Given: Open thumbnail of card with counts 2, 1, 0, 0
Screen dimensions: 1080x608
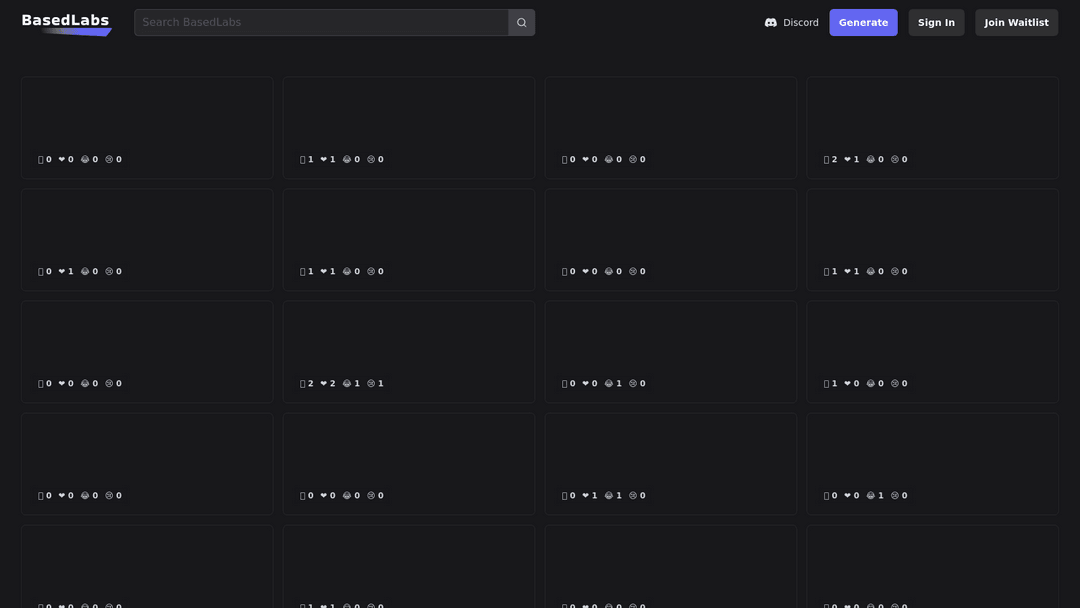Looking at the screenshot, I should coord(932,114).
